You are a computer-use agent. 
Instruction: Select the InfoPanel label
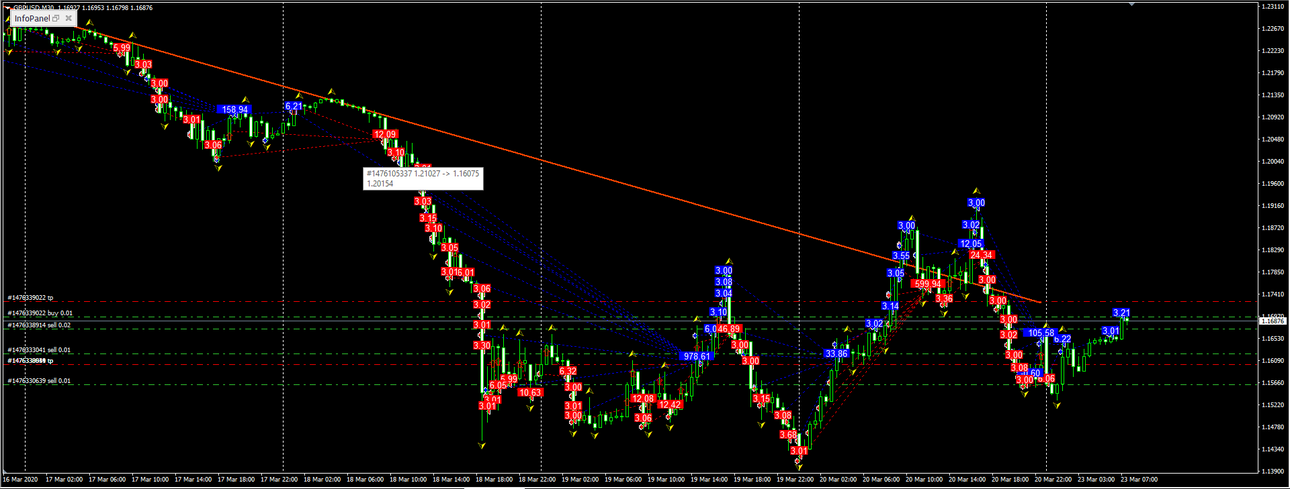tap(32, 19)
